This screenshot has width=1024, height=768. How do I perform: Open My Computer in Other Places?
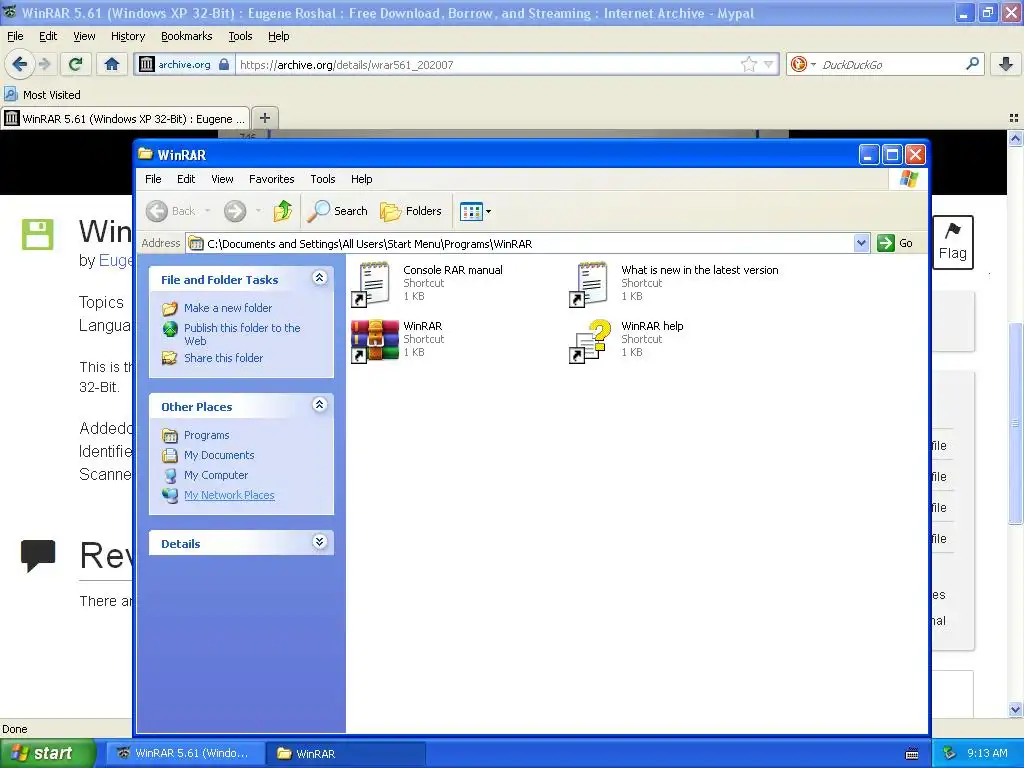[x=216, y=475]
